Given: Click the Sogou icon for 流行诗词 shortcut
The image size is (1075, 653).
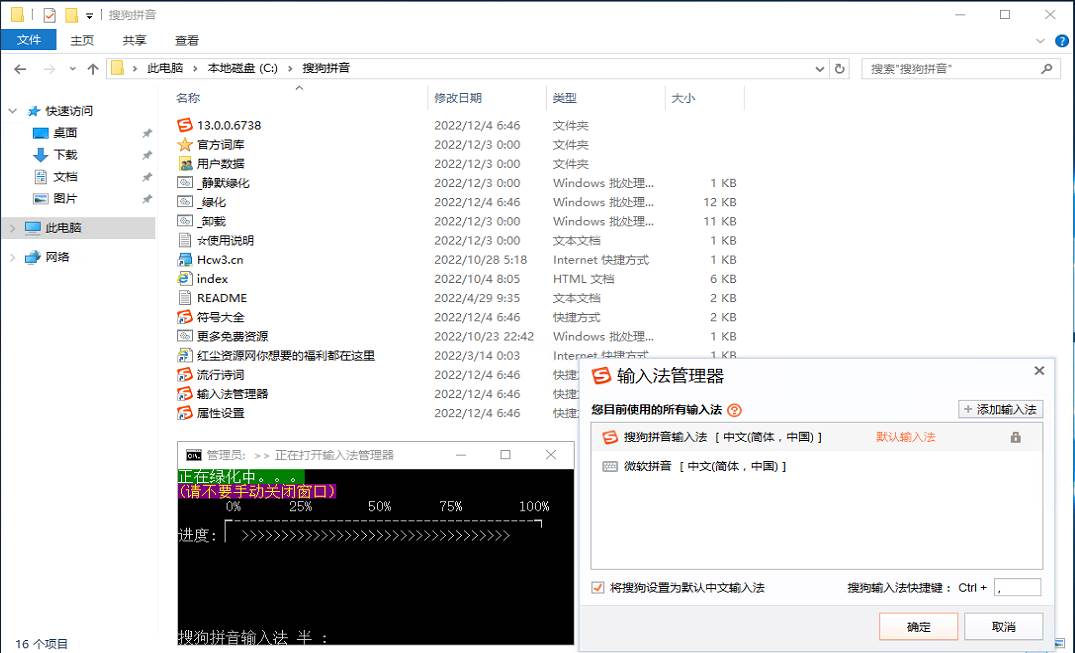Looking at the screenshot, I should (x=184, y=375).
